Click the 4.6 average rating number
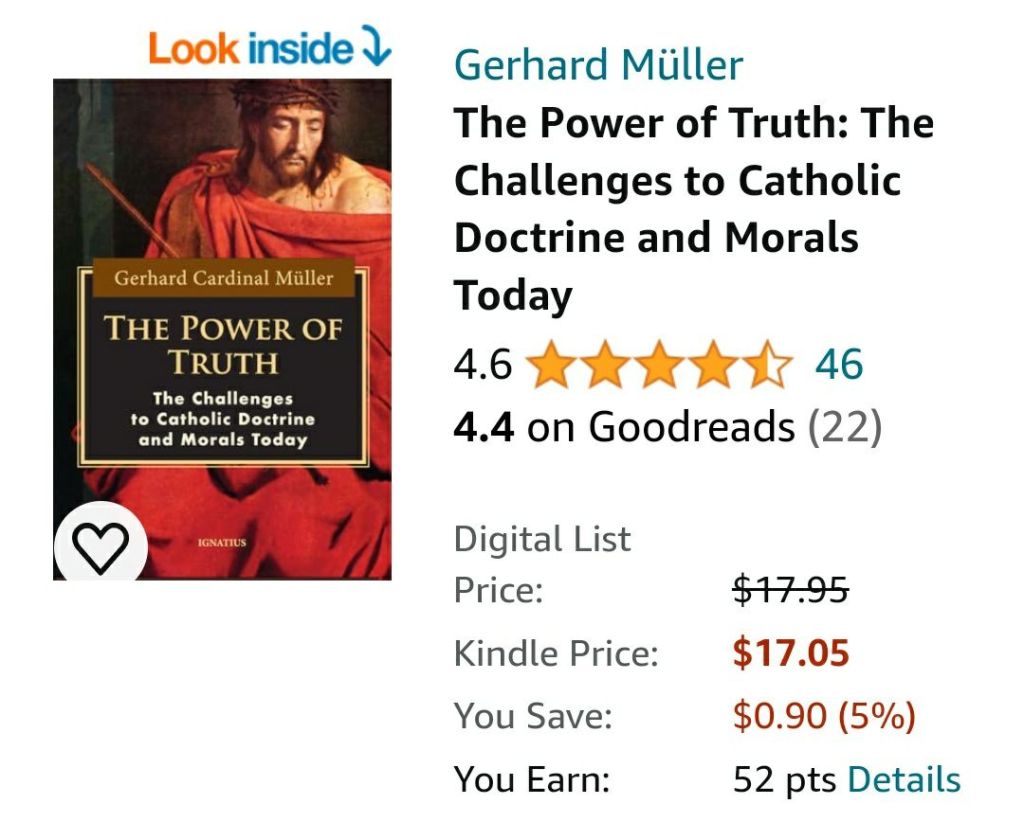The height and width of the screenshot is (822, 1024). [482, 365]
